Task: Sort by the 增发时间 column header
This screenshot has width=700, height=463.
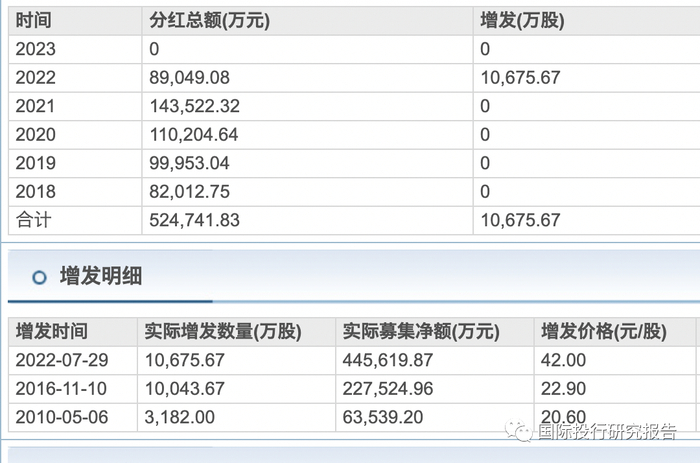Action: [x=52, y=332]
